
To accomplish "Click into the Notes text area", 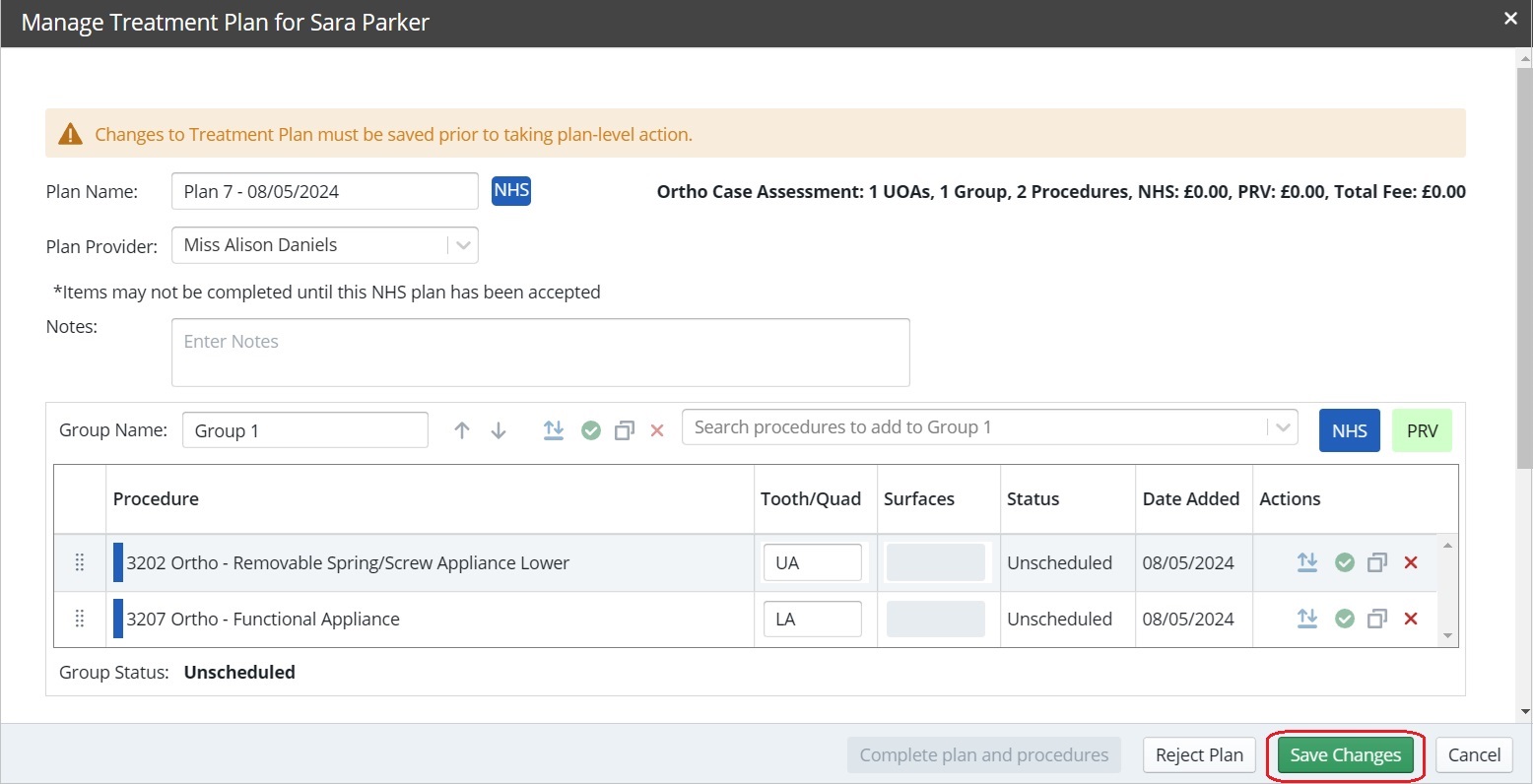I will coord(540,353).
